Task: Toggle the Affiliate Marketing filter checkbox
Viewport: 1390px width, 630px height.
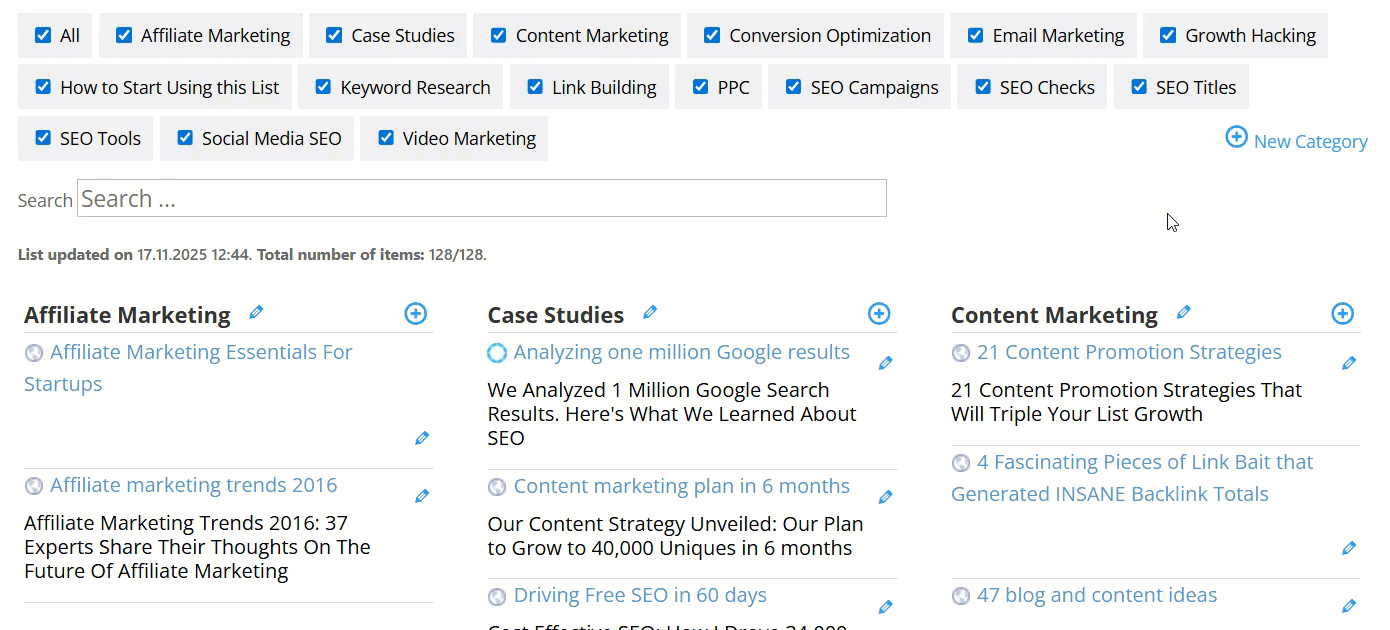Action: pos(124,35)
